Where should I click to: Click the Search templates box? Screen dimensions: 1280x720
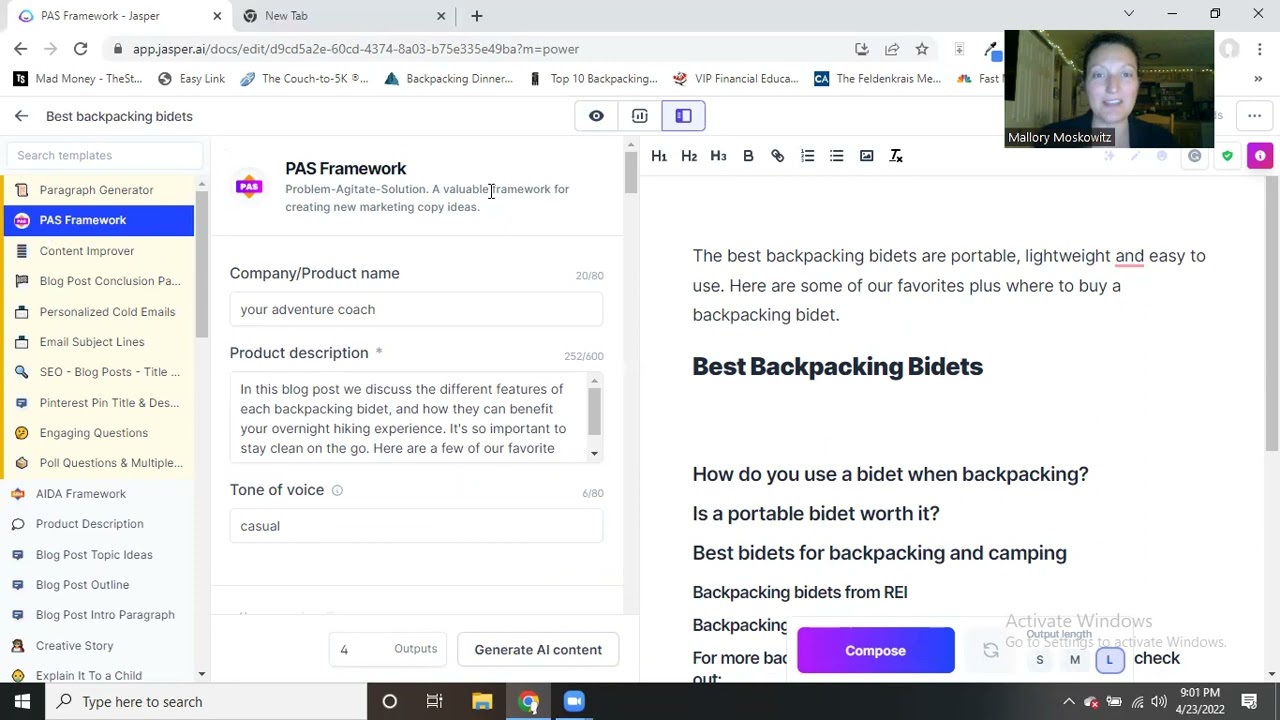pos(104,156)
